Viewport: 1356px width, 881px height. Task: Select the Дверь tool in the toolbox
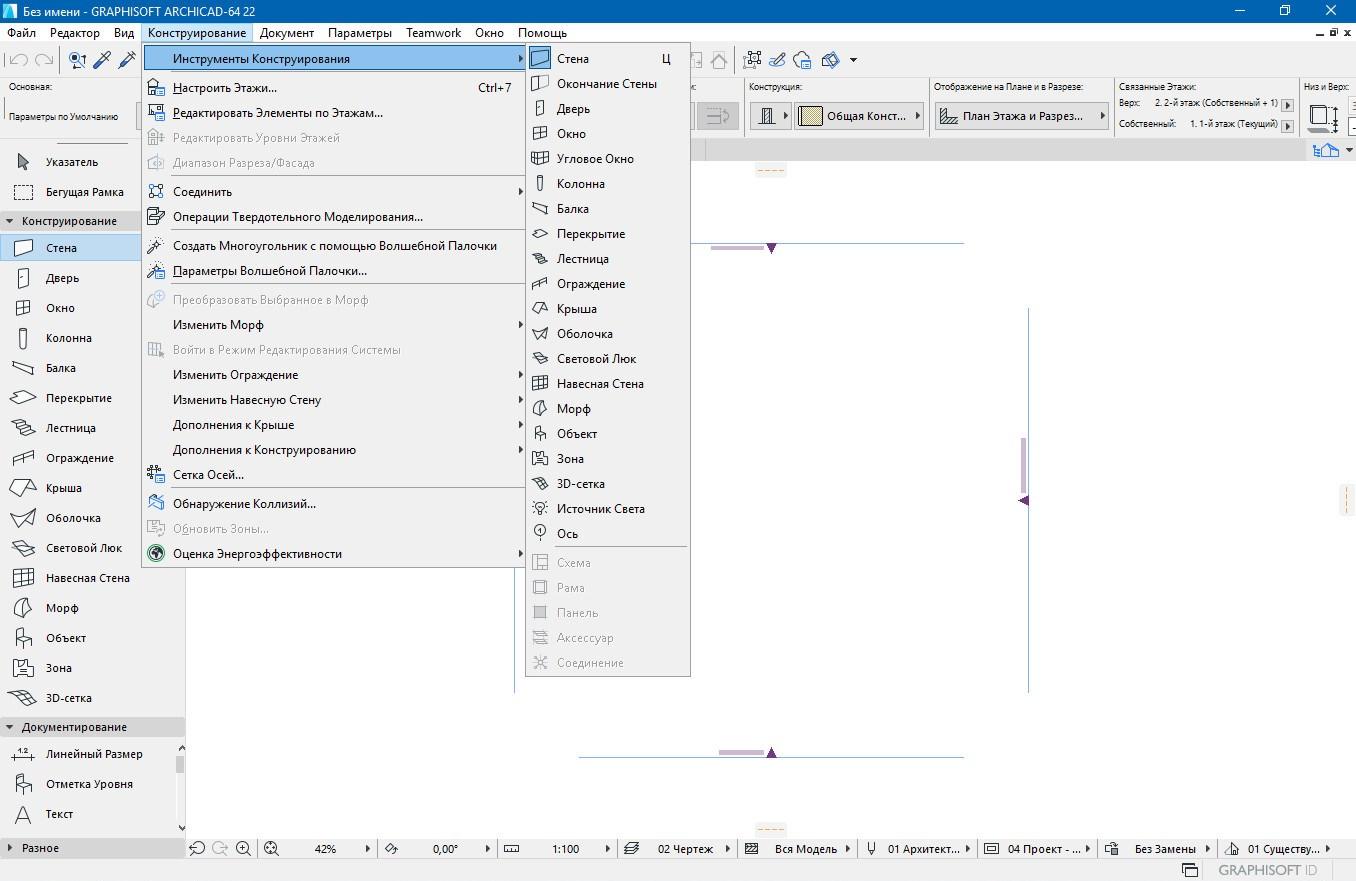61,278
